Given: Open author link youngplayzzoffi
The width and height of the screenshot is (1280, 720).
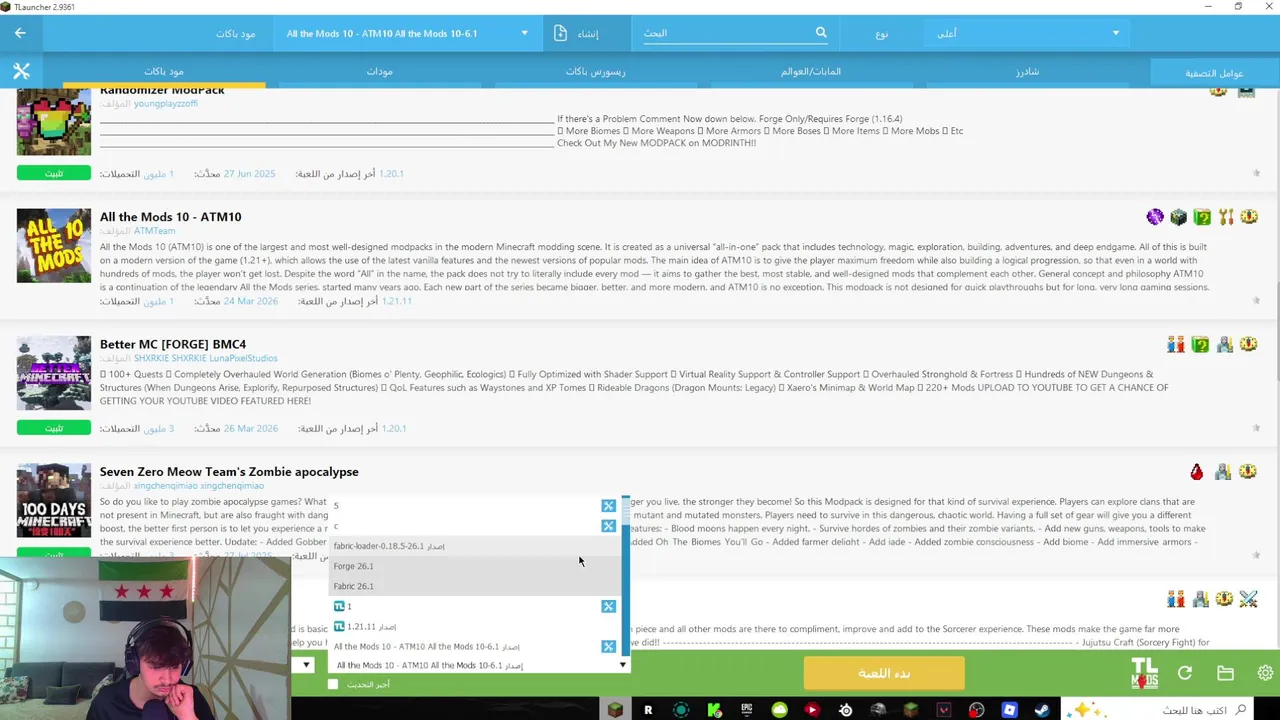Looking at the screenshot, I should [166, 103].
